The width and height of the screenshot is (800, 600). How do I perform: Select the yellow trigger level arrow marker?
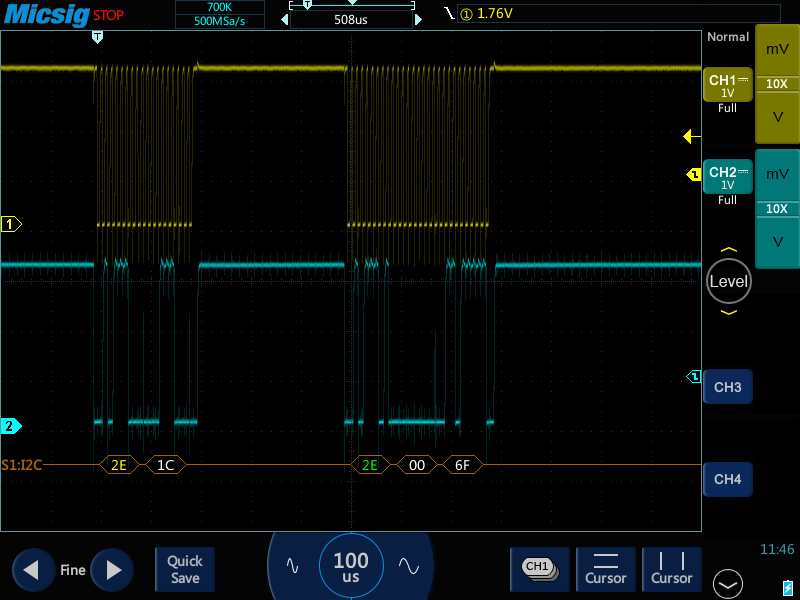[692, 137]
